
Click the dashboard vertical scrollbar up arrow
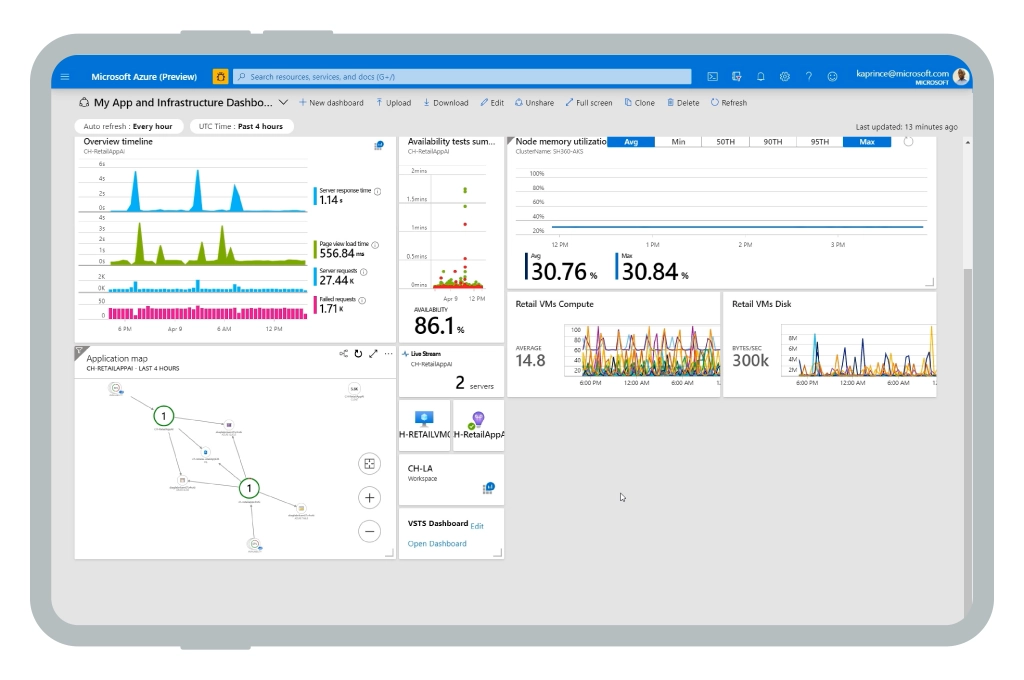click(968, 142)
